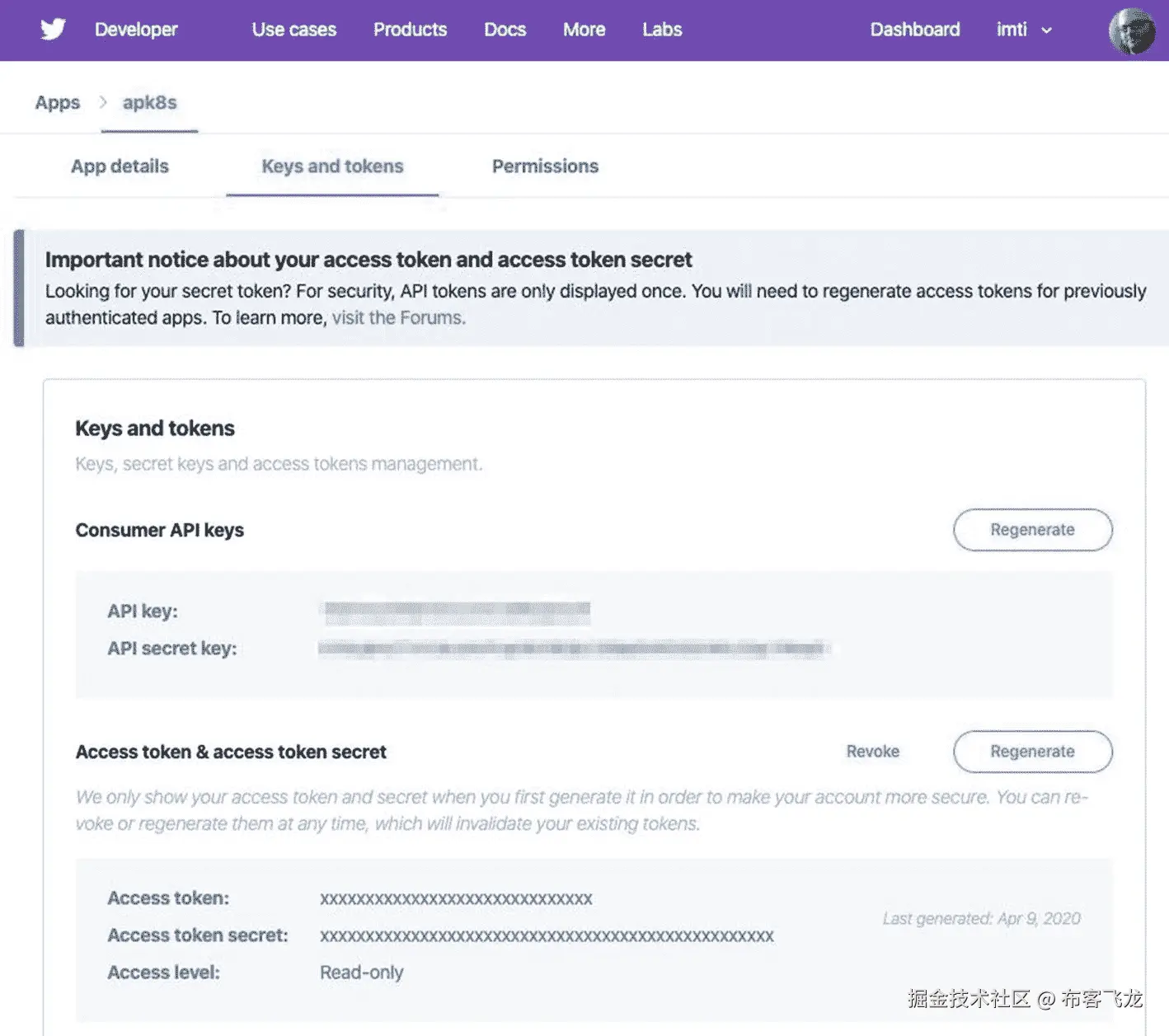Follow the 'visit the Forums' link
This screenshot has width=1169, height=1036.
[399, 318]
